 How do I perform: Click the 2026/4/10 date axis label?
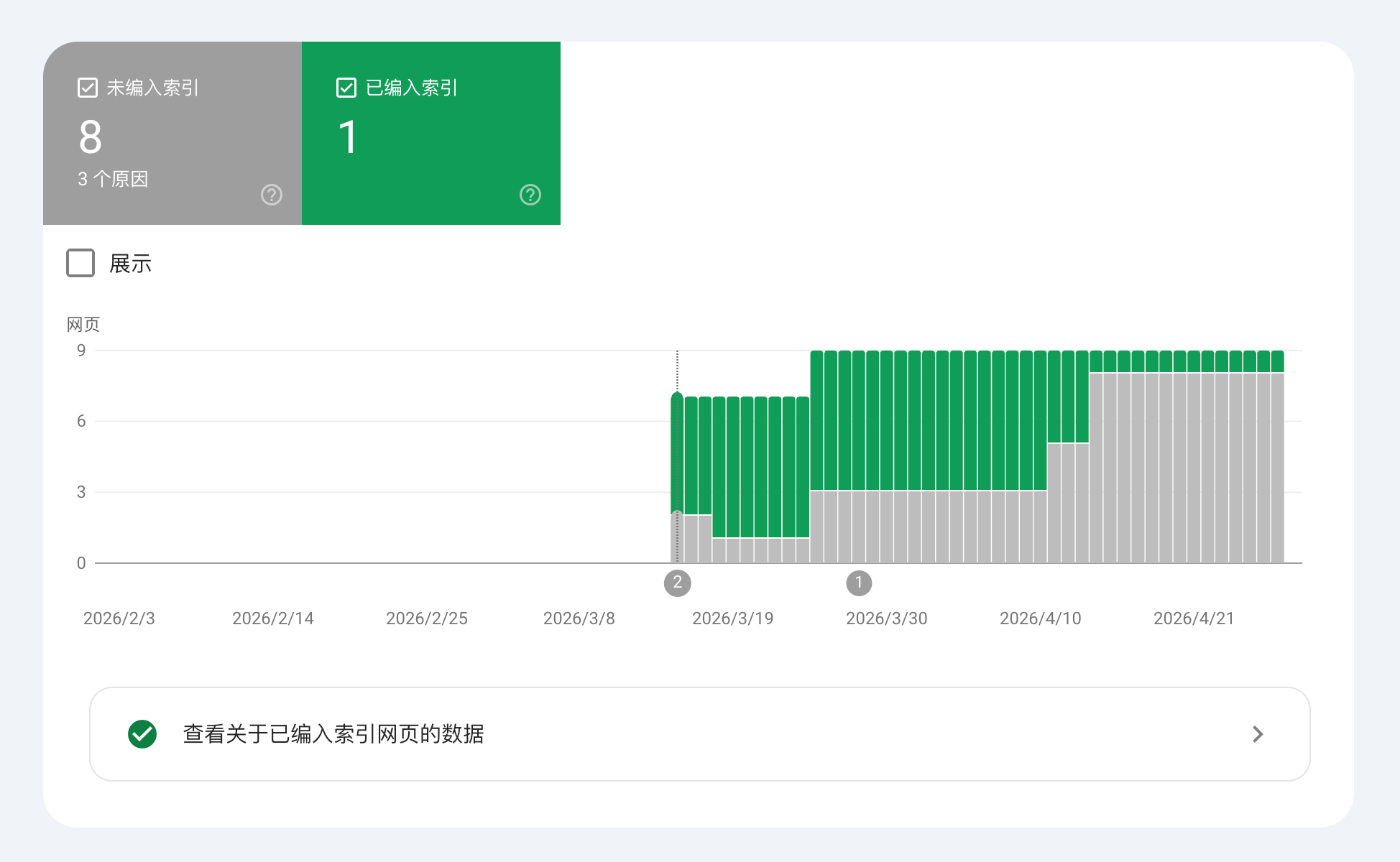[x=1040, y=618]
